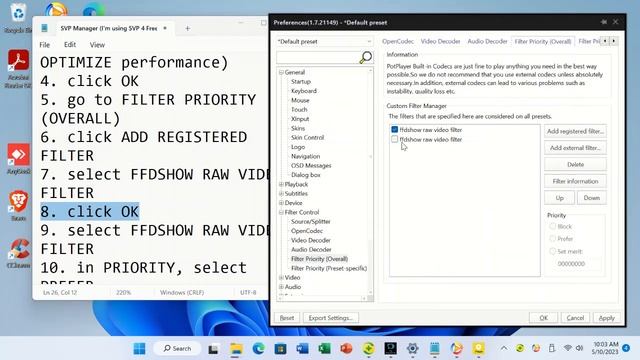Screen dimensions: 640x360
Task: Open Brave browser desktop icon
Action: tap(18, 205)
